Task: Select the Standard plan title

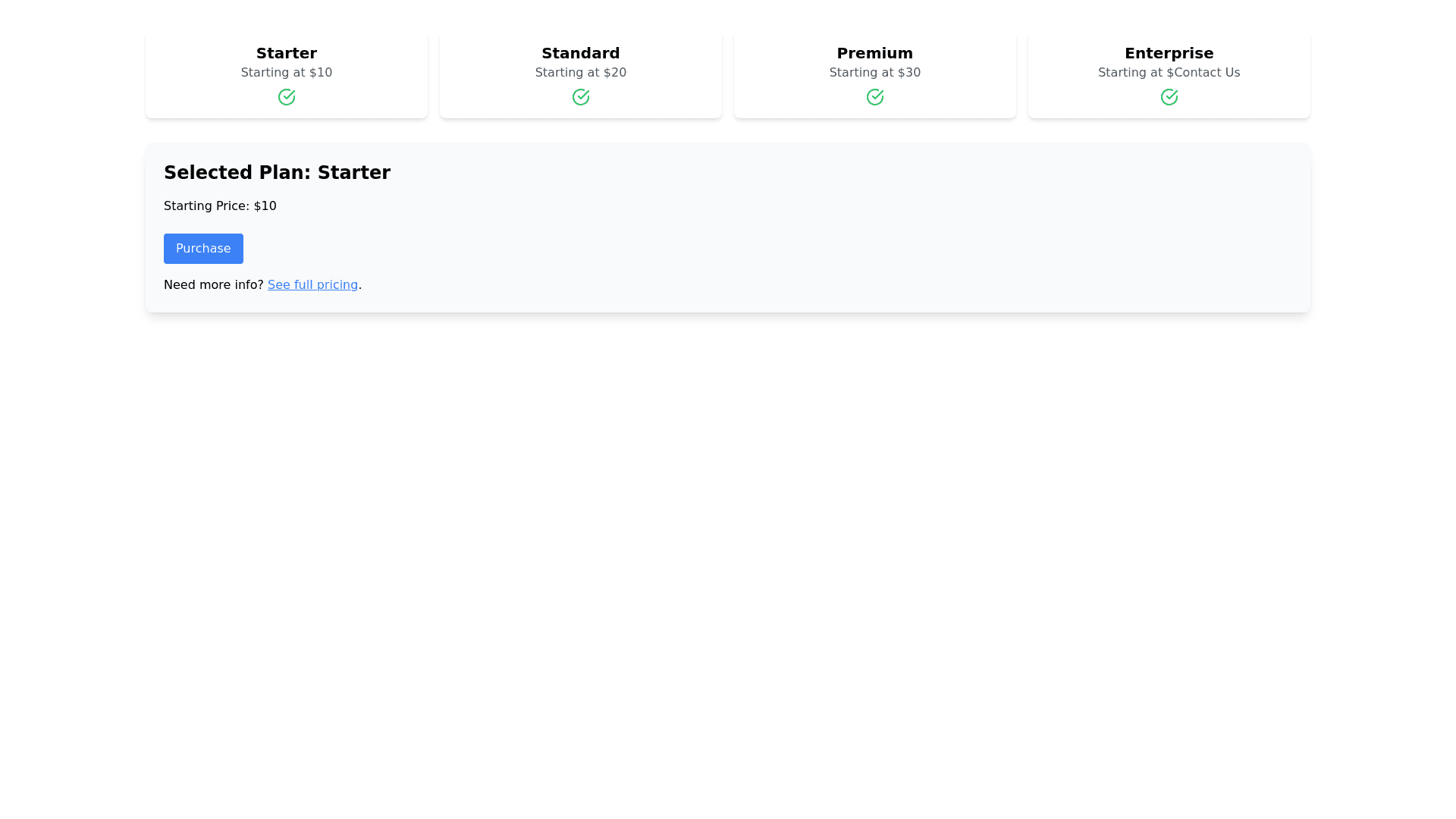Action: click(x=580, y=53)
